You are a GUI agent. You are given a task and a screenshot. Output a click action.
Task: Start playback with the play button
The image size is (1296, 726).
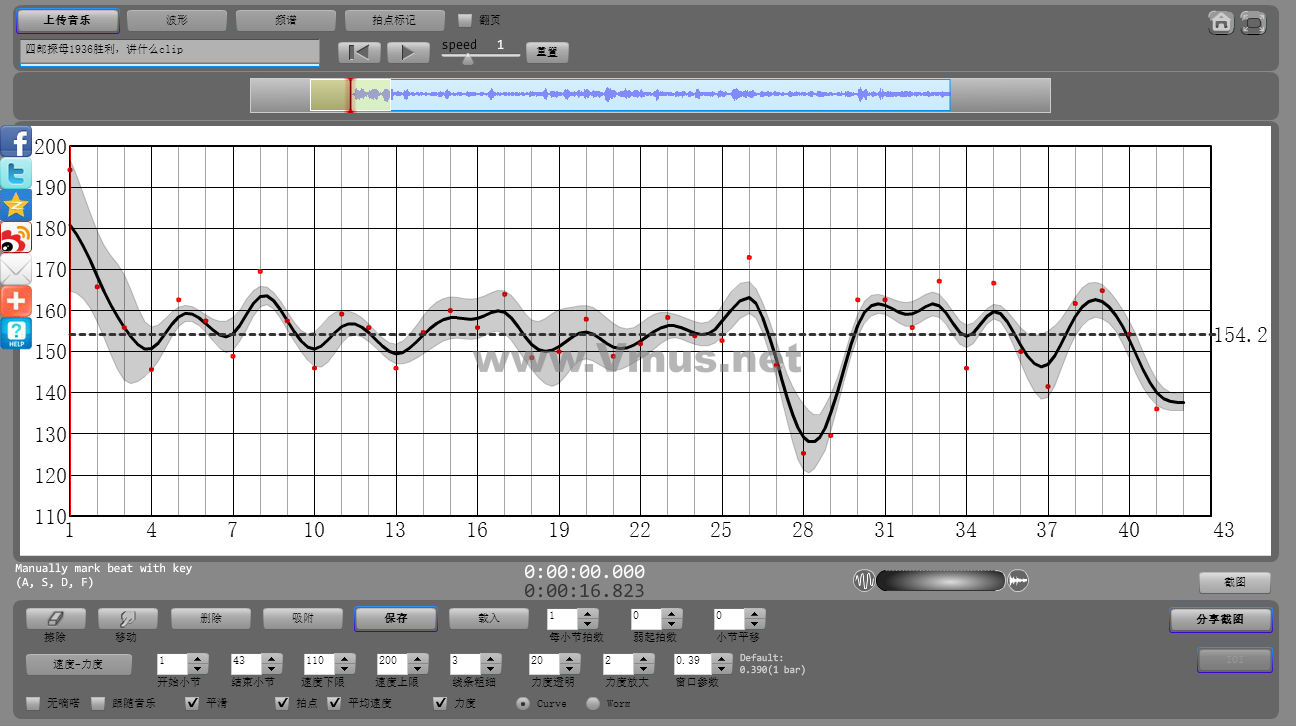pos(407,52)
